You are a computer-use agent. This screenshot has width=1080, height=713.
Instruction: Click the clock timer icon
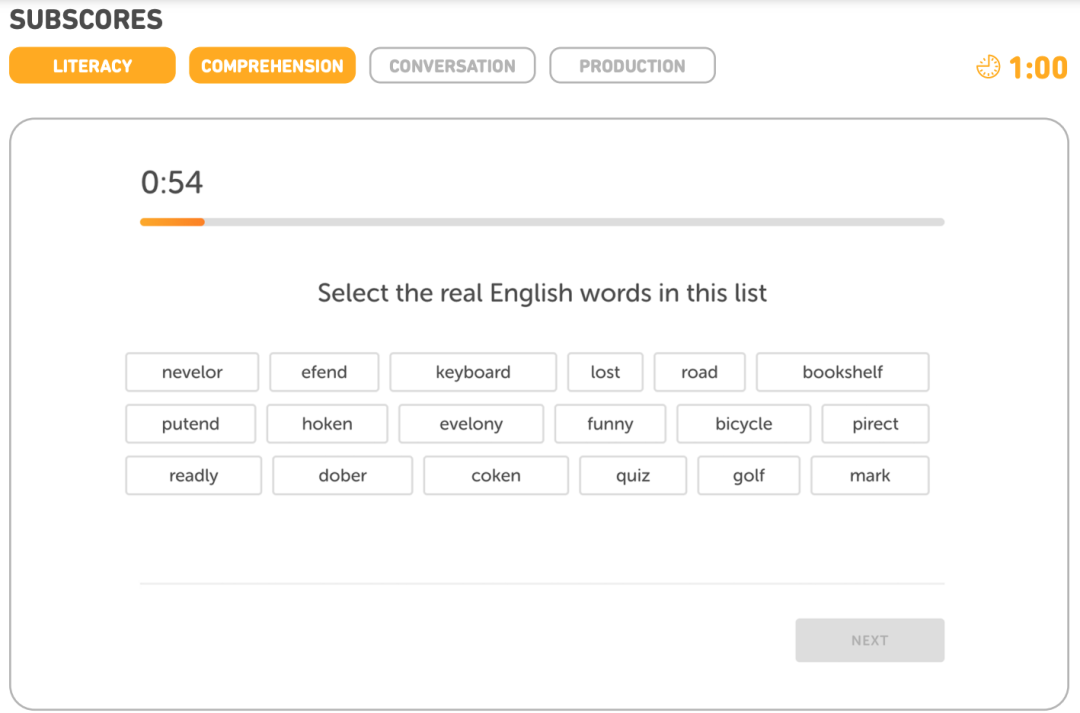click(987, 67)
